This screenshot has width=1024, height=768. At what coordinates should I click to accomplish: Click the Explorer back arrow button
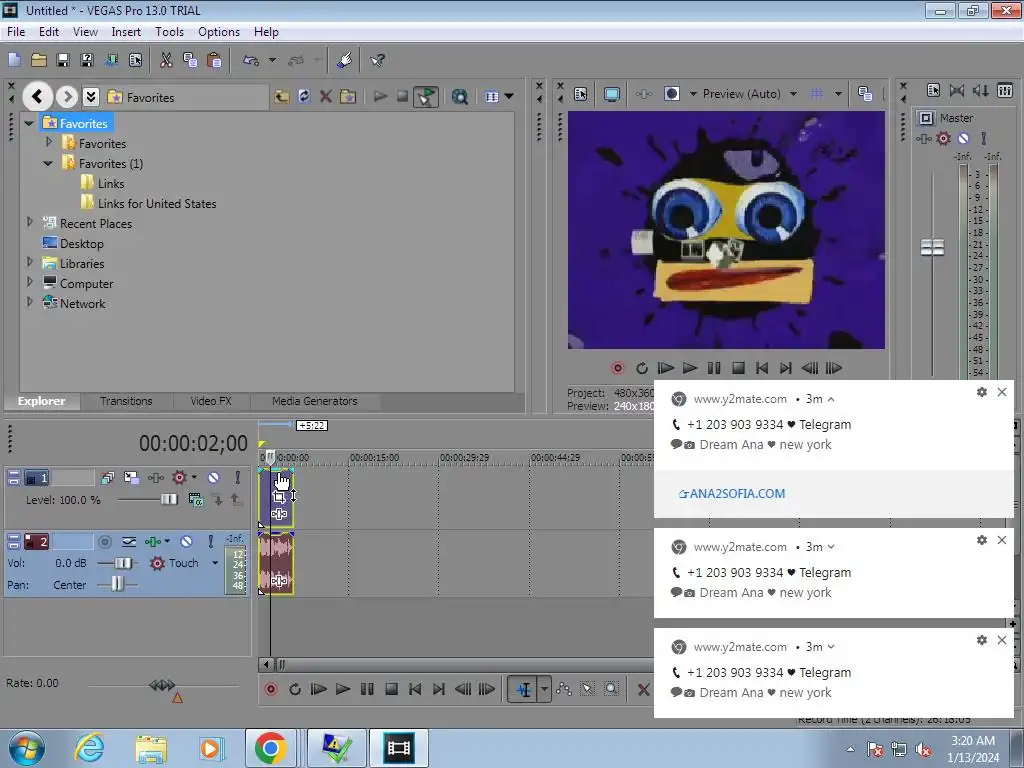[x=37, y=97]
